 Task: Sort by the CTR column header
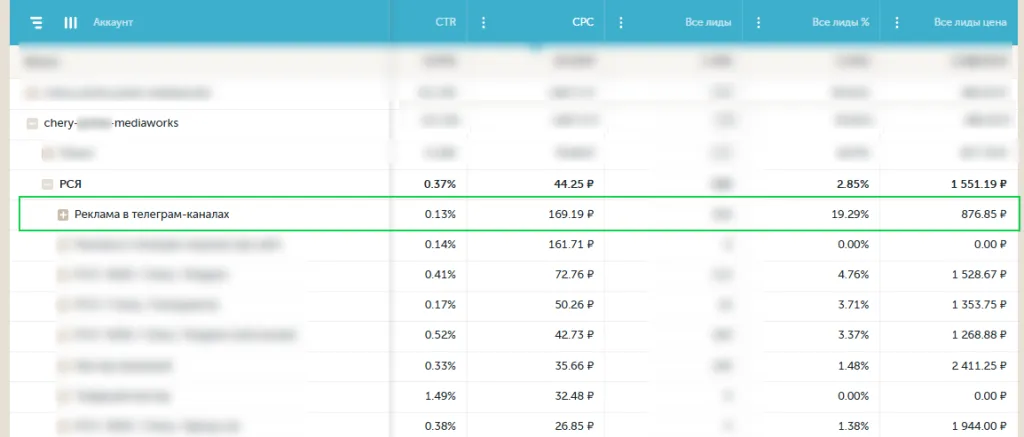coord(446,22)
